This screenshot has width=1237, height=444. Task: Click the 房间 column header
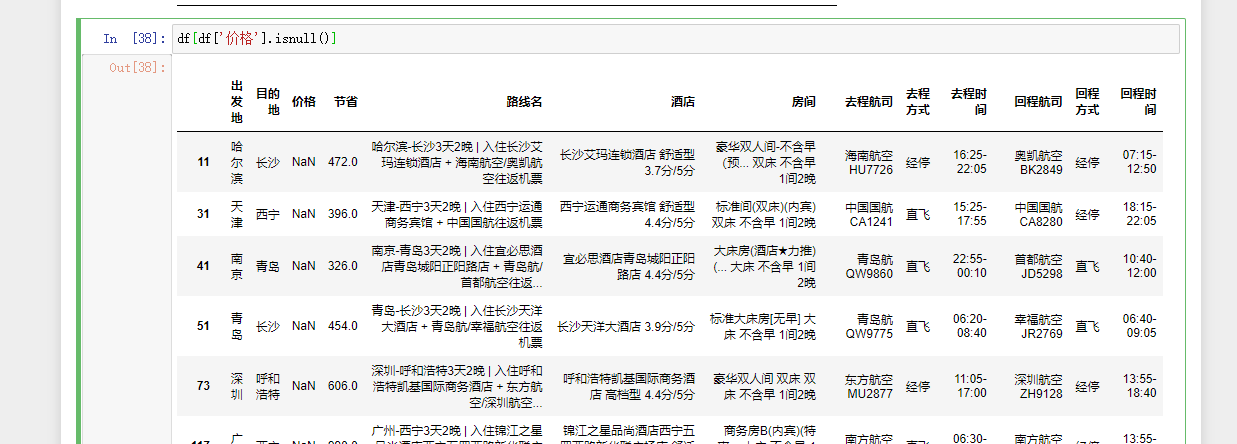coord(803,102)
